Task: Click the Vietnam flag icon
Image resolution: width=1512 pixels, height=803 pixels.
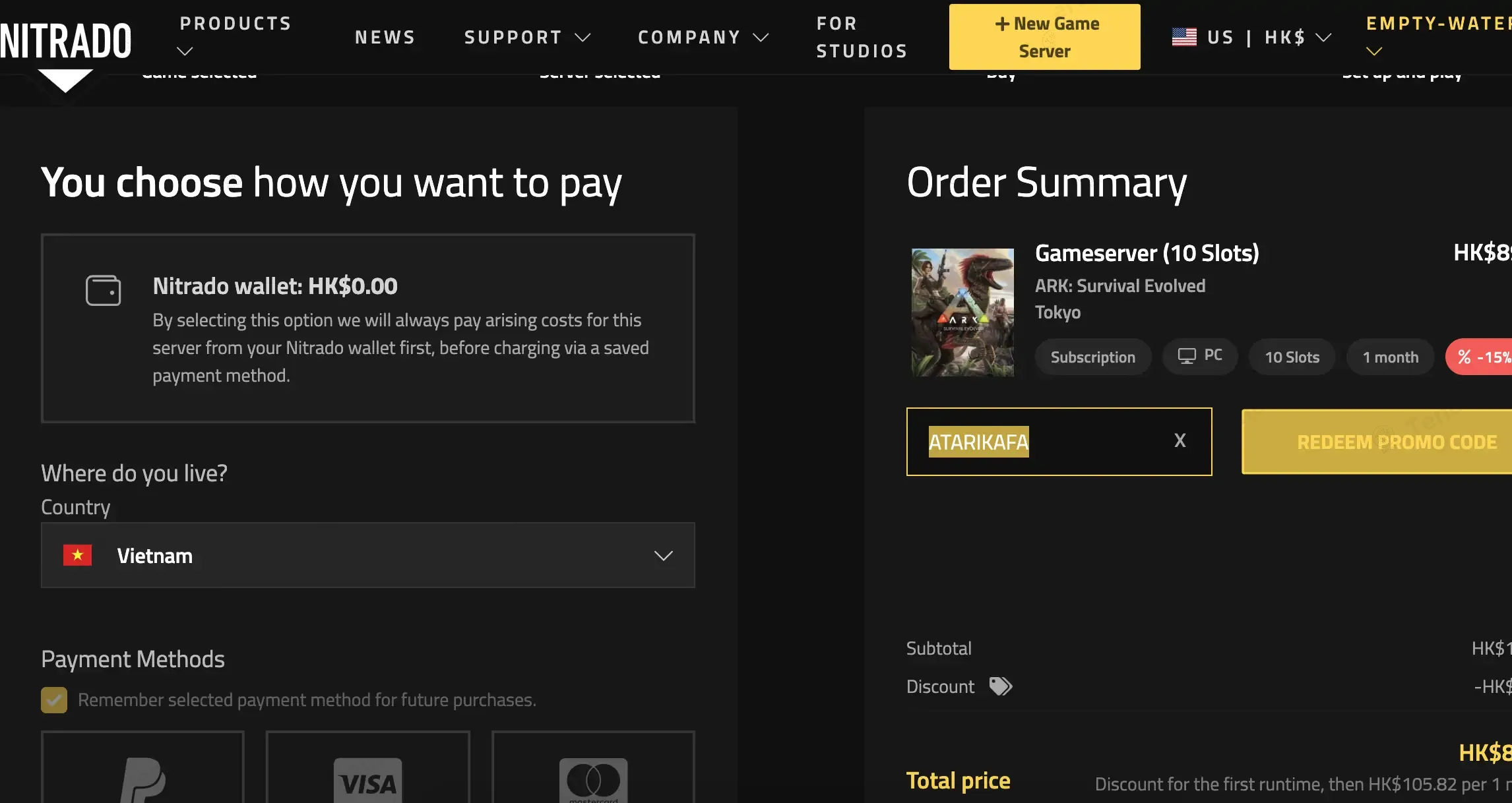Action: click(77, 555)
